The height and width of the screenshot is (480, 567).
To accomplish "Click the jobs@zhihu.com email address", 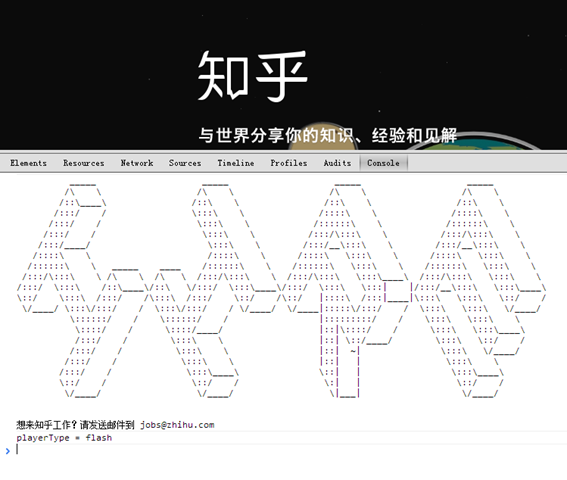I will tap(178, 425).
